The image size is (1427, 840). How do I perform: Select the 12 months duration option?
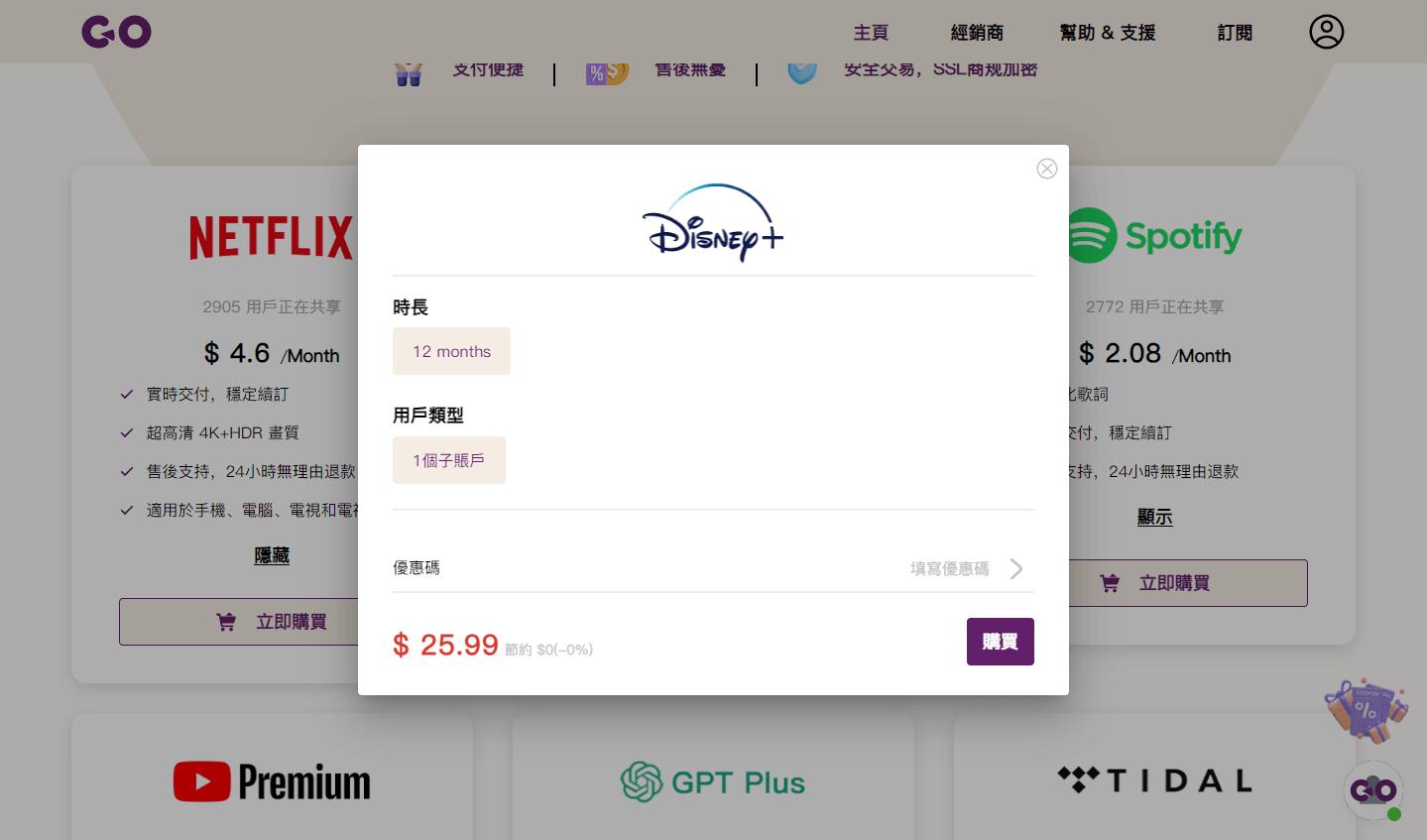pyautogui.click(x=451, y=351)
